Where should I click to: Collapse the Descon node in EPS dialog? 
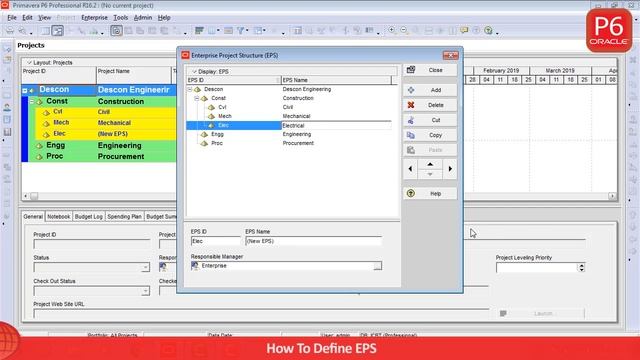click(x=190, y=89)
